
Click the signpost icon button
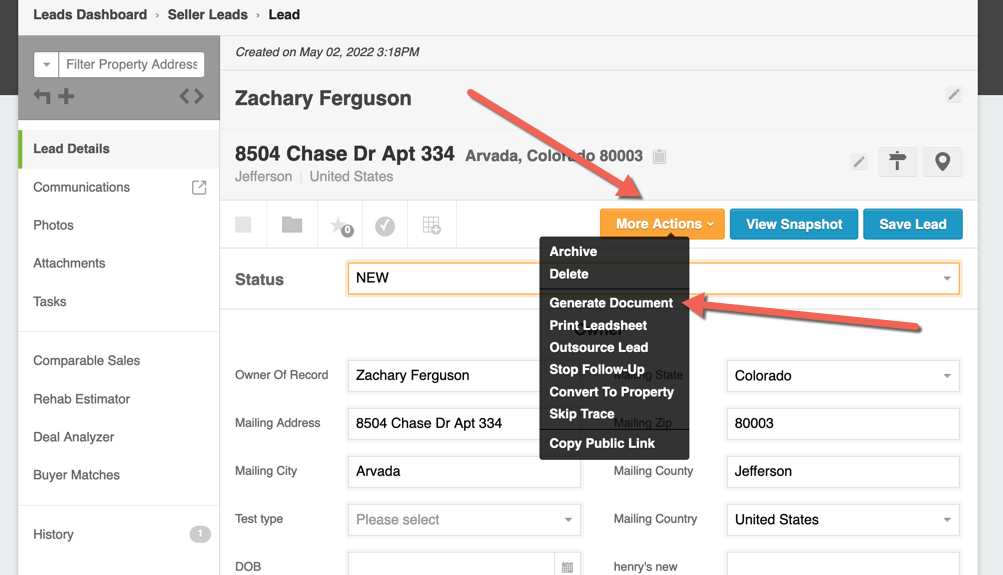pyautogui.click(x=897, y=161)
